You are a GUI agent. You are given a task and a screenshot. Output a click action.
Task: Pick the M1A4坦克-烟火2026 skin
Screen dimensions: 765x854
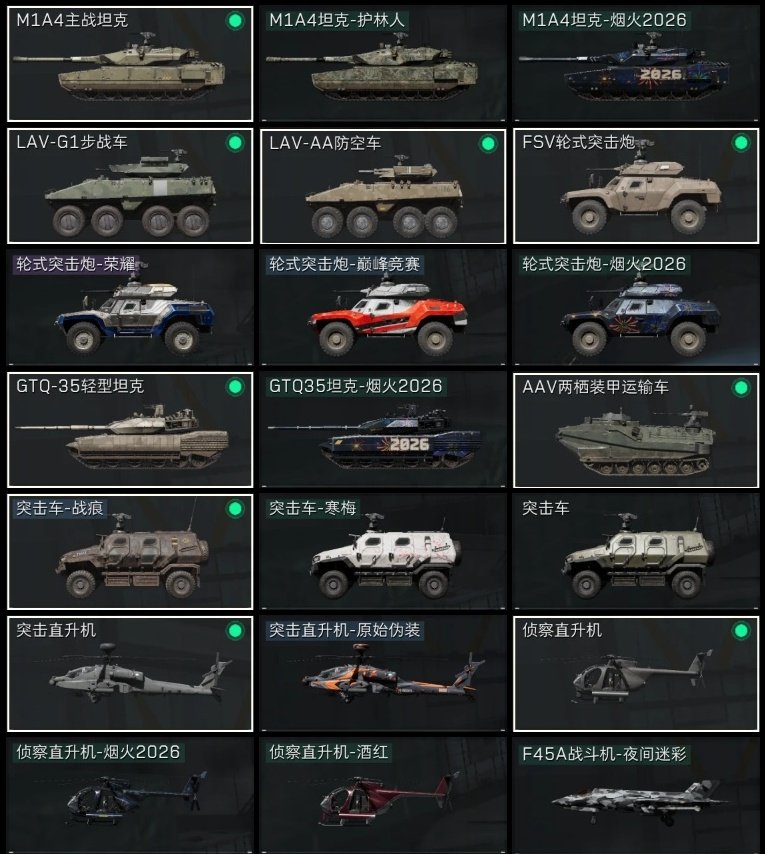click(x=636, y=64)
